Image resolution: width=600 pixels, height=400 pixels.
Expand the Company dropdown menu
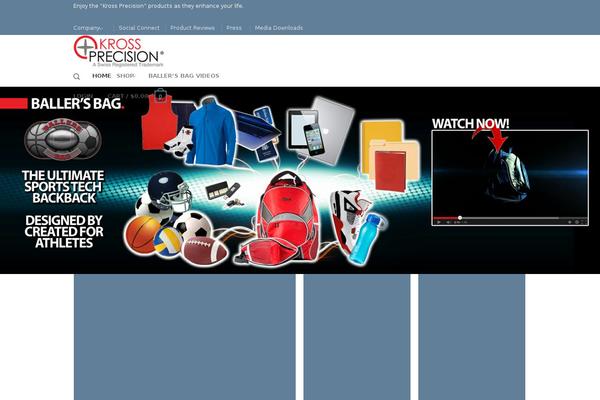[88, 28]
